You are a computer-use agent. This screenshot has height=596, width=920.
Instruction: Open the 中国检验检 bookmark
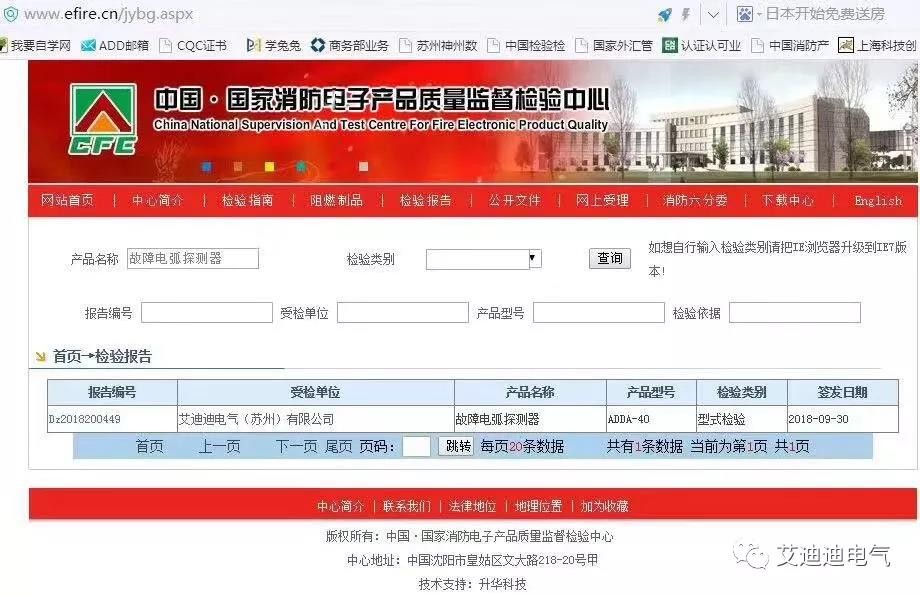tap(527, 45)
